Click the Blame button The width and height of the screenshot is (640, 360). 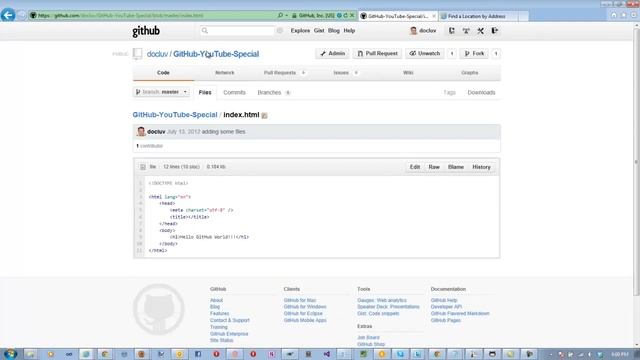point(456,167)
